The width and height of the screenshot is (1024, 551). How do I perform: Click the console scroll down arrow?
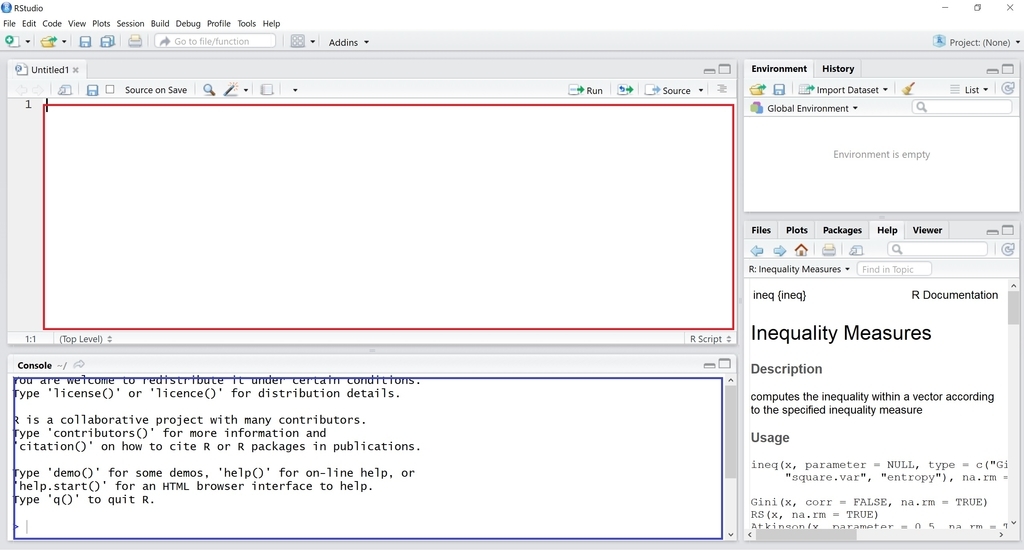(731, 534)
